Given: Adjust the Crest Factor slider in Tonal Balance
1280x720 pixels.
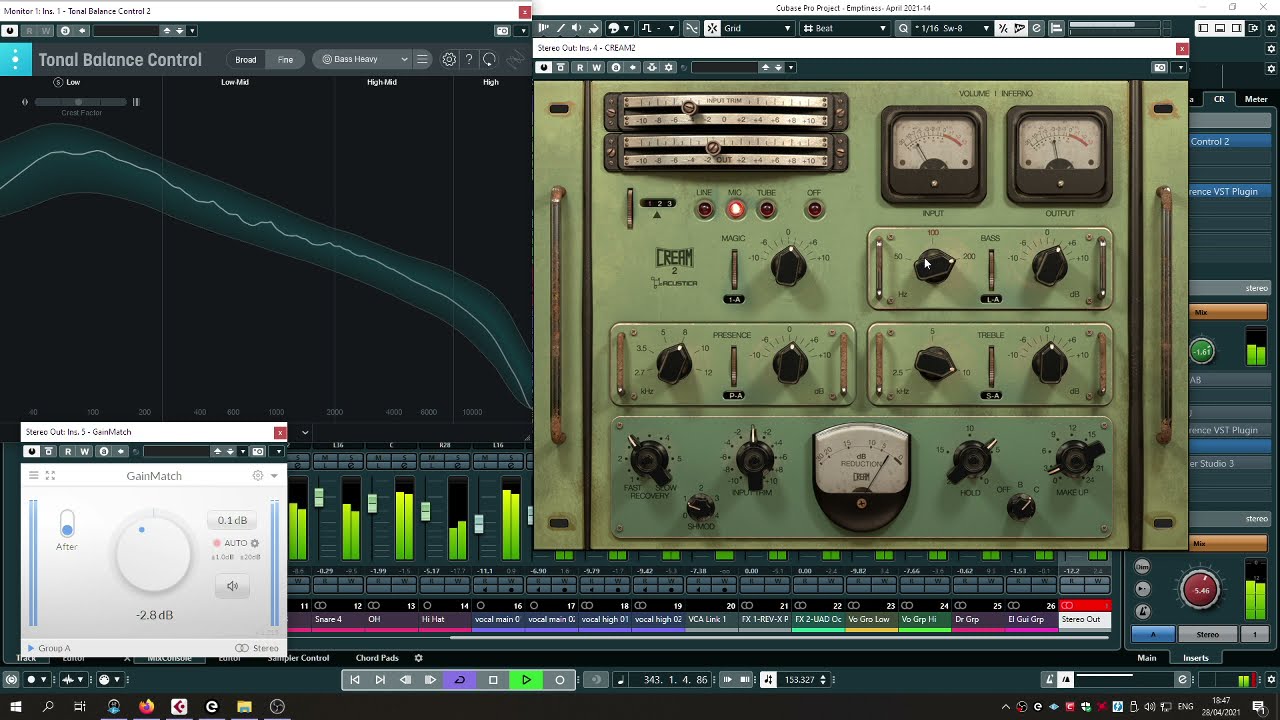Looking at the screenshot, I should point(82,102).
